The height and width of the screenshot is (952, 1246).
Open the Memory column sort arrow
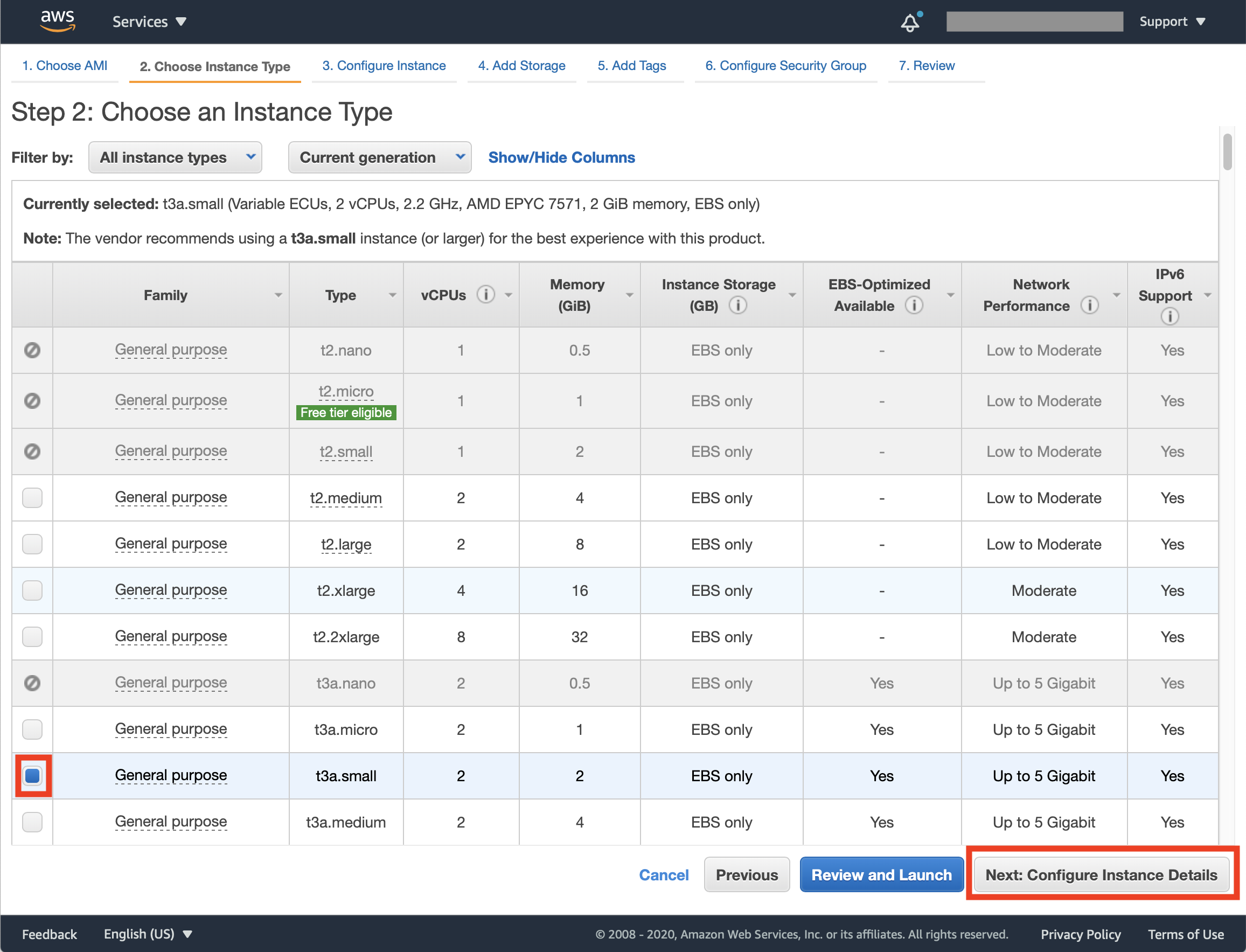tap(630, 295)
